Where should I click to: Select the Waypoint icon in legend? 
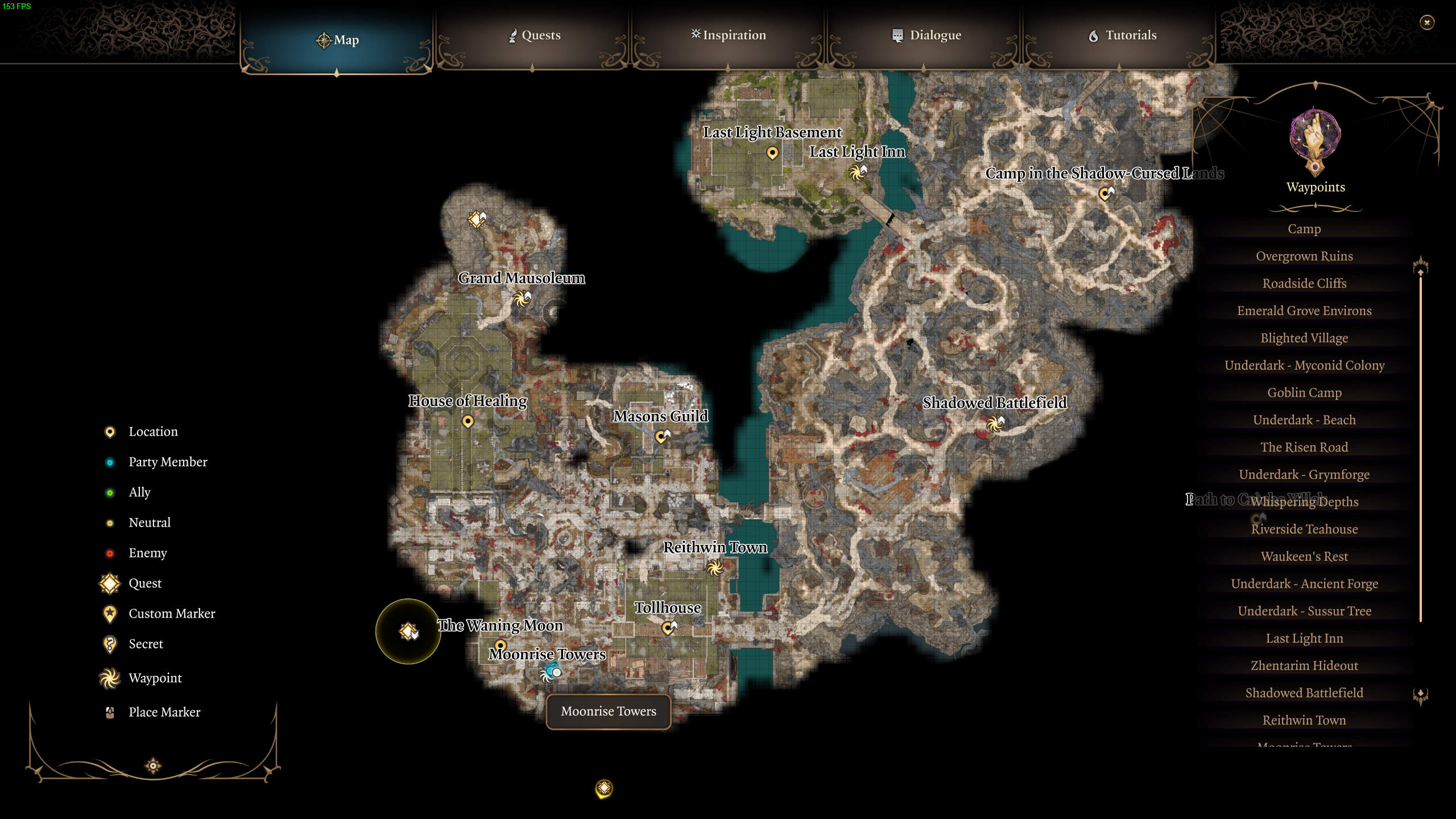point(110,678)
